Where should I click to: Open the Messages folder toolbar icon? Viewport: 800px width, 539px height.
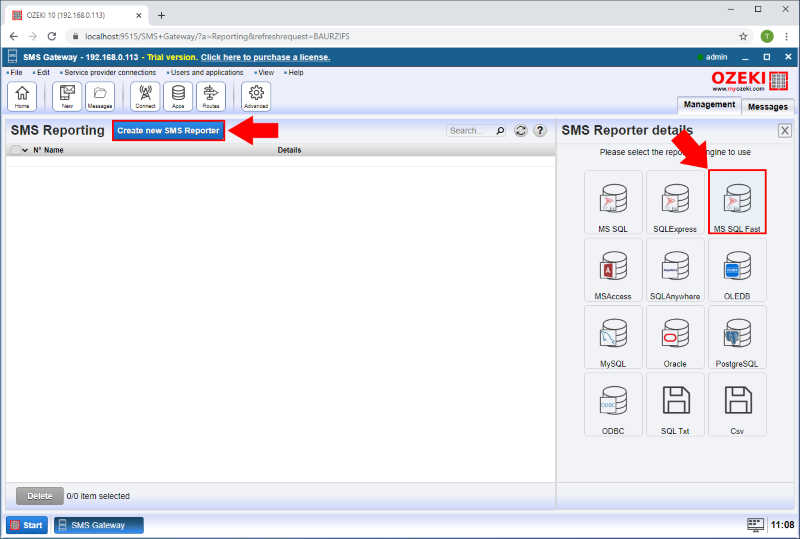(100, 96)
